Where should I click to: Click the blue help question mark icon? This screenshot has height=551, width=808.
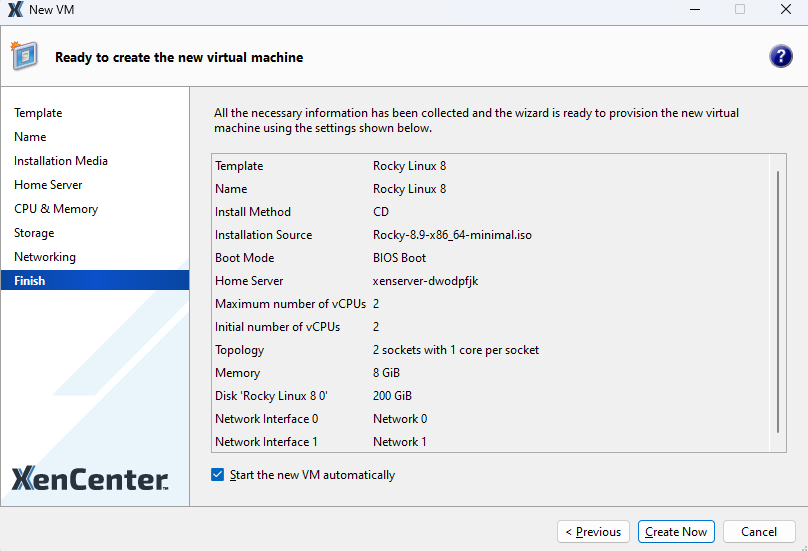point(781,57)
